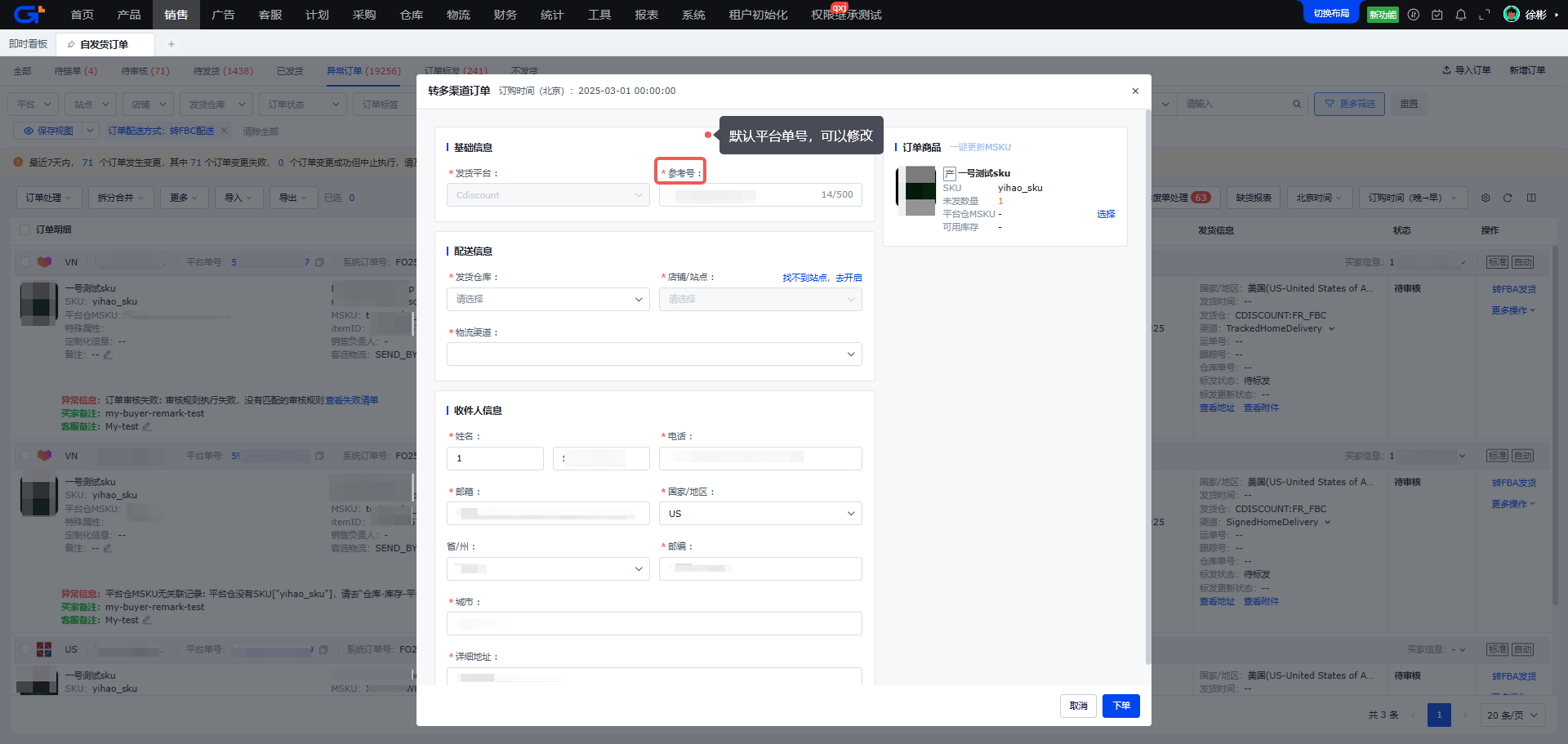Focus the 电话 input field
Screen dimensions: 1568x744
click(x=760, y=458)
